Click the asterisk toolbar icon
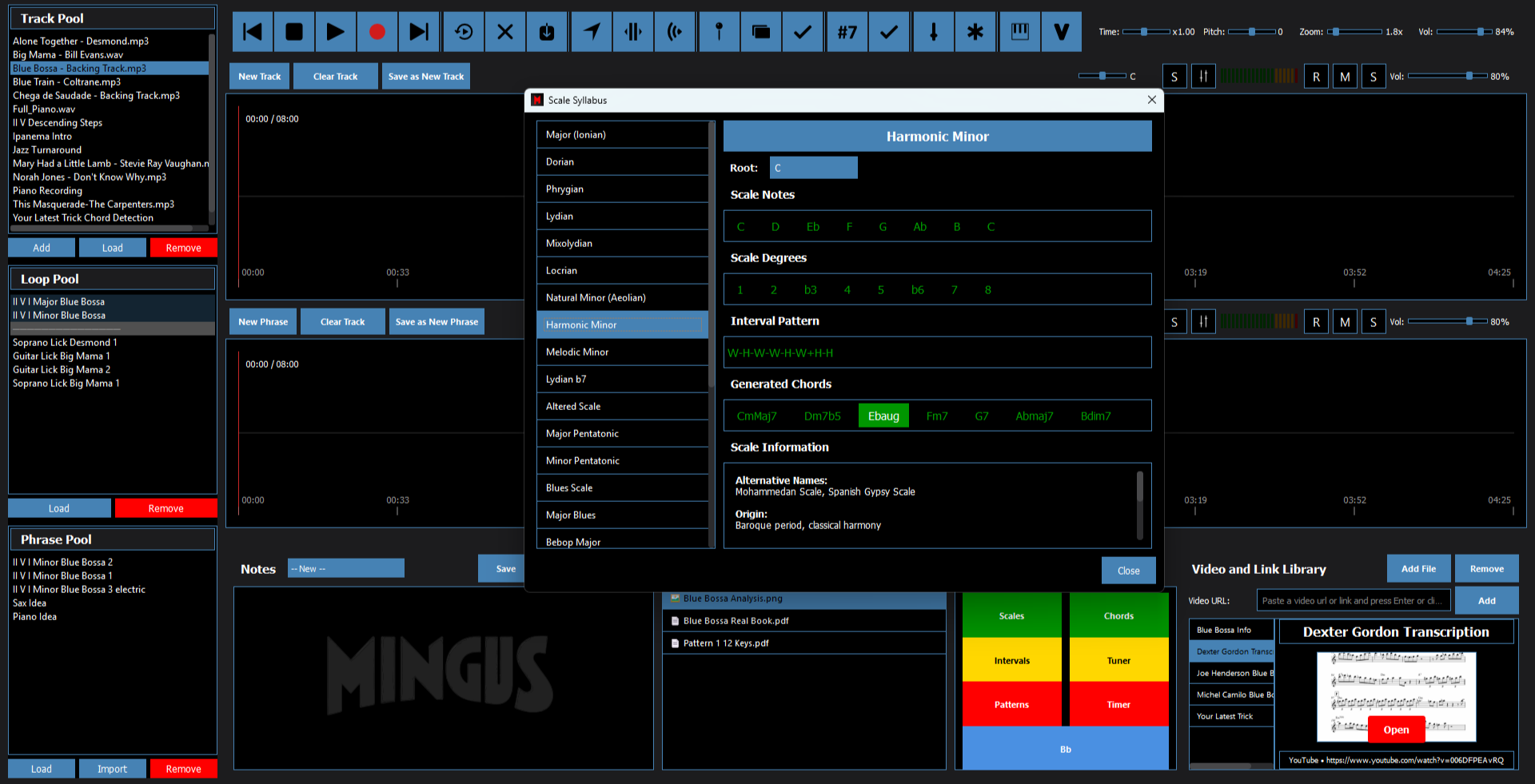Screen dimensions: 1535x784 [975, 32]
